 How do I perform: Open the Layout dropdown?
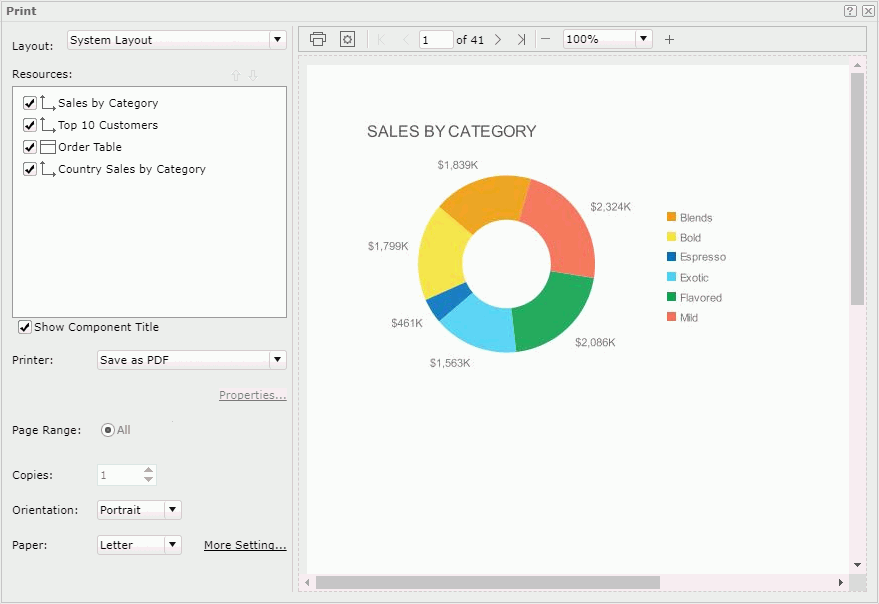pyautogui.click(x=278, y=39)
